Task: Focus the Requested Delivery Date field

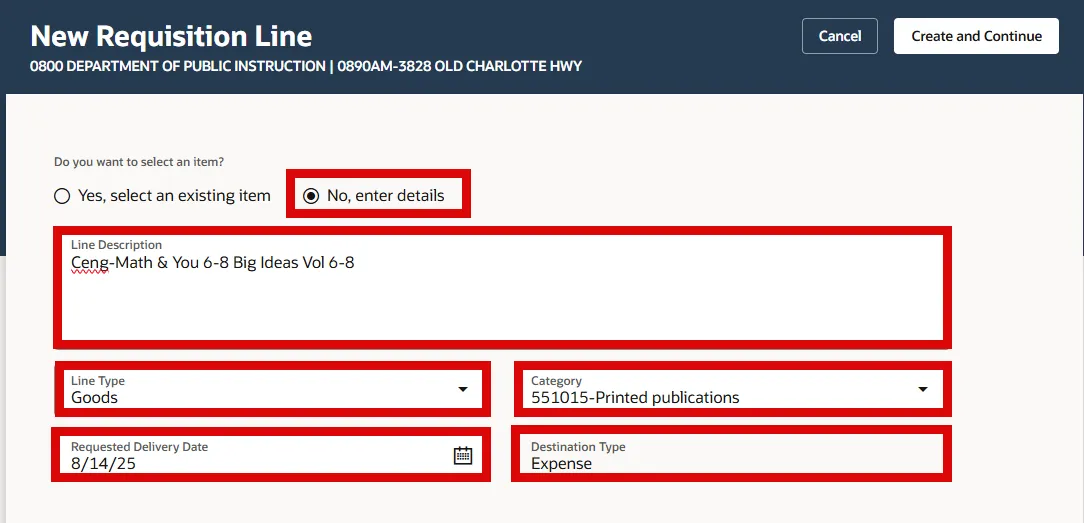Action: (x=250, y=456)
